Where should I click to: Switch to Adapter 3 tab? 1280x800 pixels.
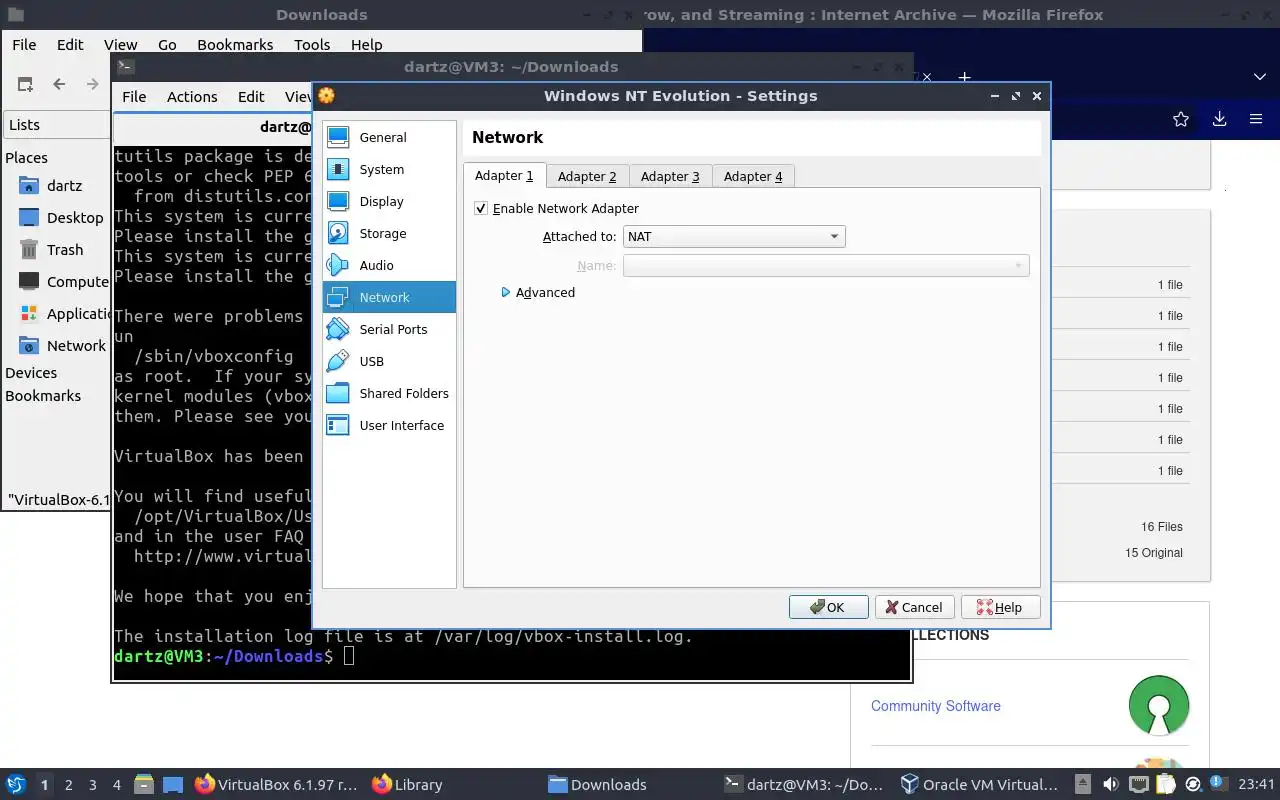pos(670,176)
